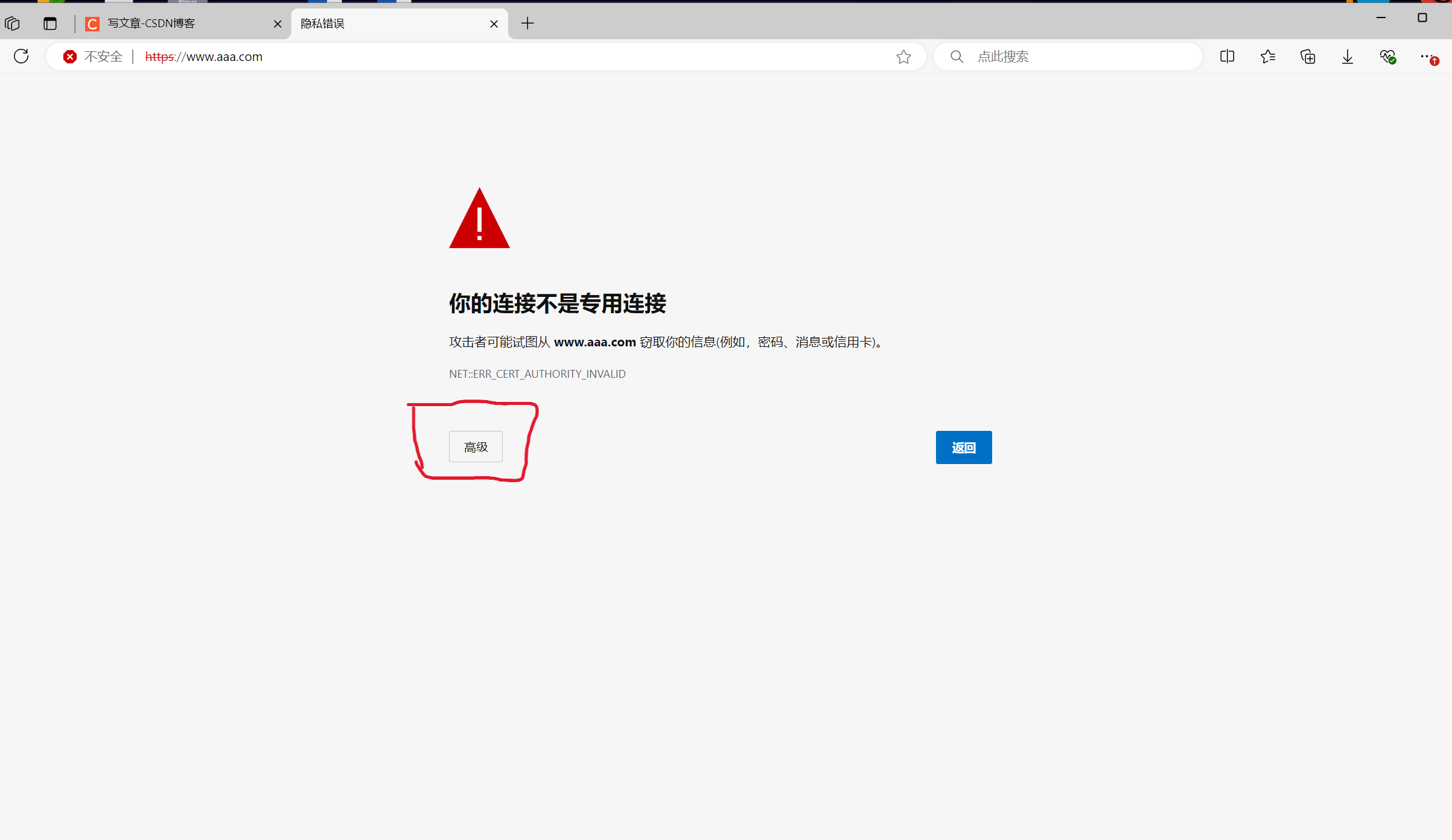Screen dimensions: 1452x840
Task: Open the split screen icon
Action: click(1227, 57)
